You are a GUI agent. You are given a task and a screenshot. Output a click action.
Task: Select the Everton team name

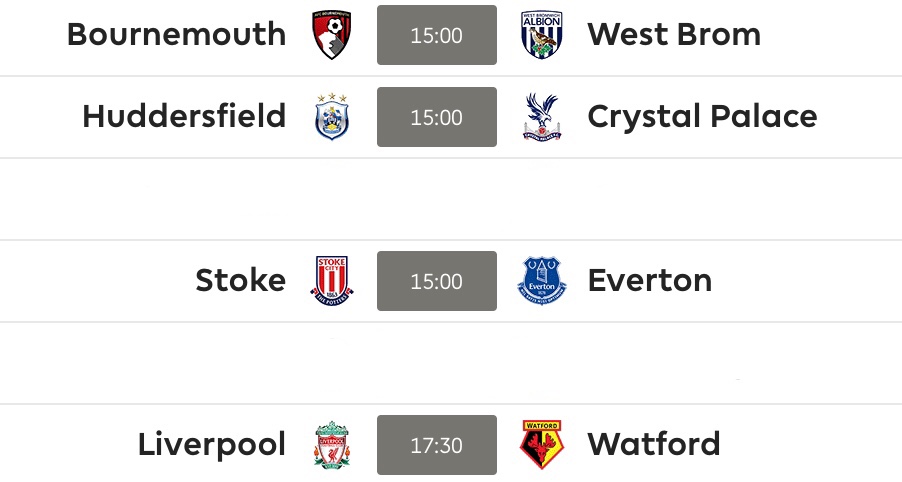[x=650, y=281]
